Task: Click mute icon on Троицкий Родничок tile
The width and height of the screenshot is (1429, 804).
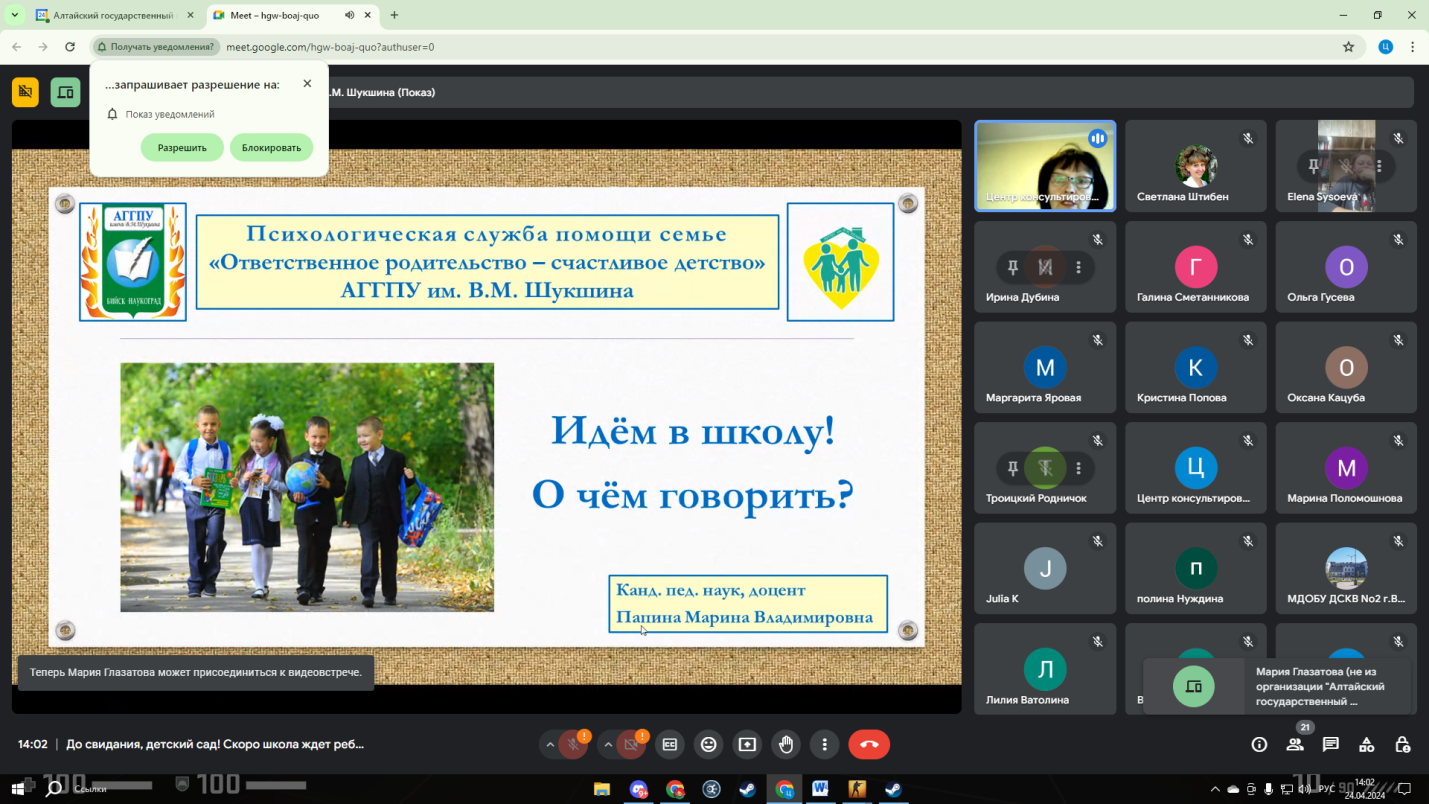Action: 1046,468
